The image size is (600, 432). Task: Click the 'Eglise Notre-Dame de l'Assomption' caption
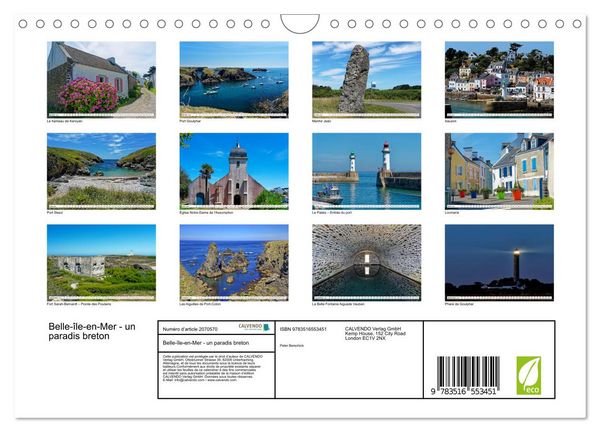pos(206,213)
